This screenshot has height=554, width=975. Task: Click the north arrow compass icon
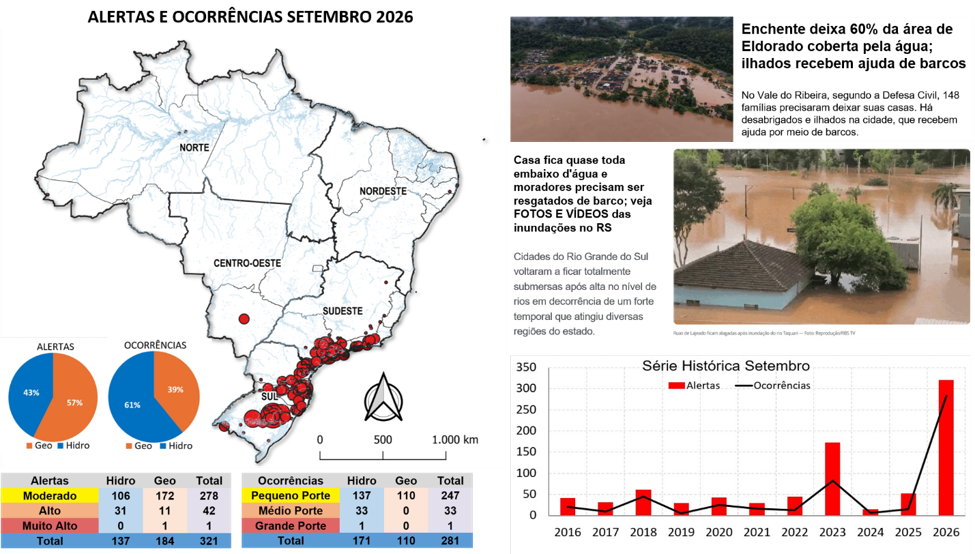[x=382, y=398]
